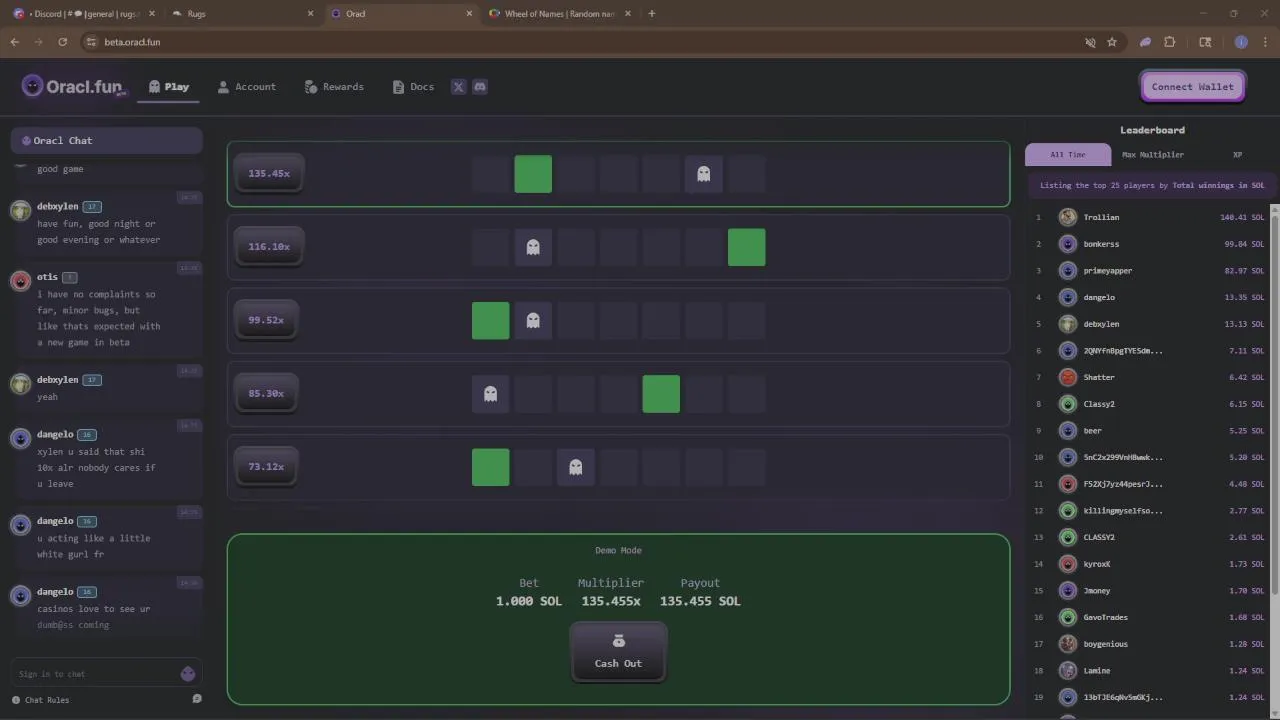Click the 116.10x multiplier button
This screenshot has width=1280, height=720.
pyautogui.click(x=269, y=247)
